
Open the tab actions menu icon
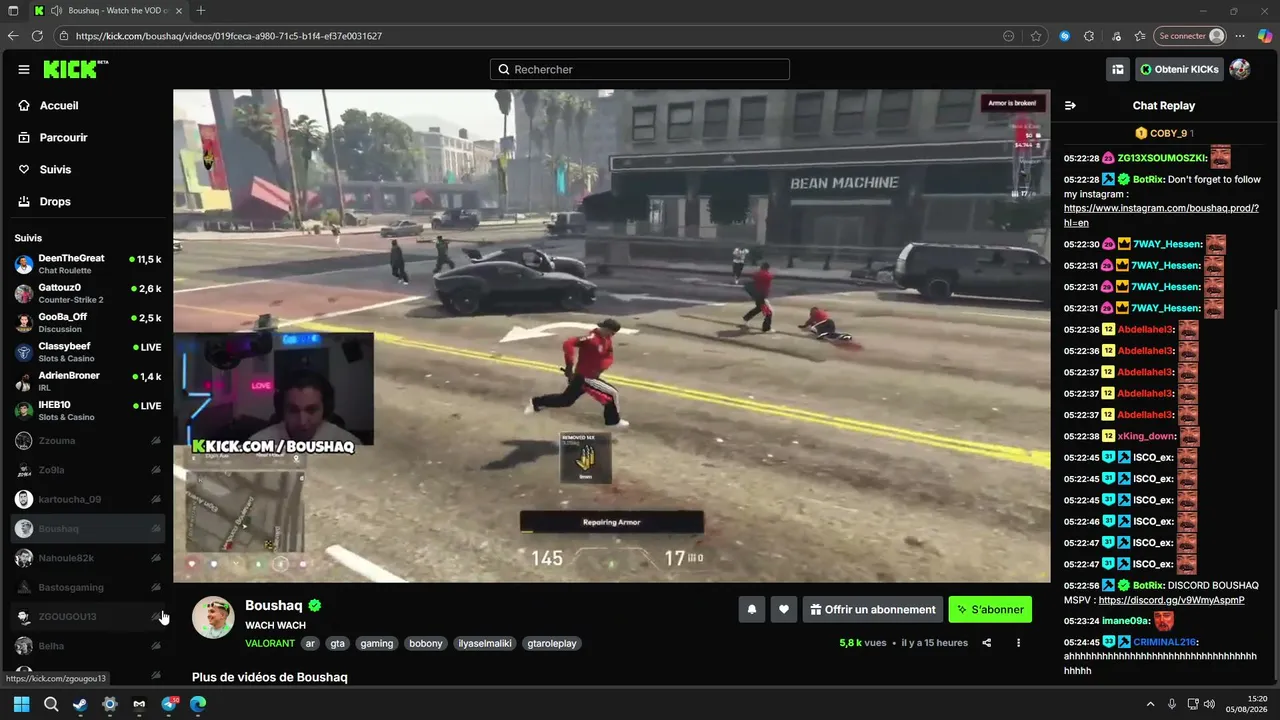click(x=13, y=11)
